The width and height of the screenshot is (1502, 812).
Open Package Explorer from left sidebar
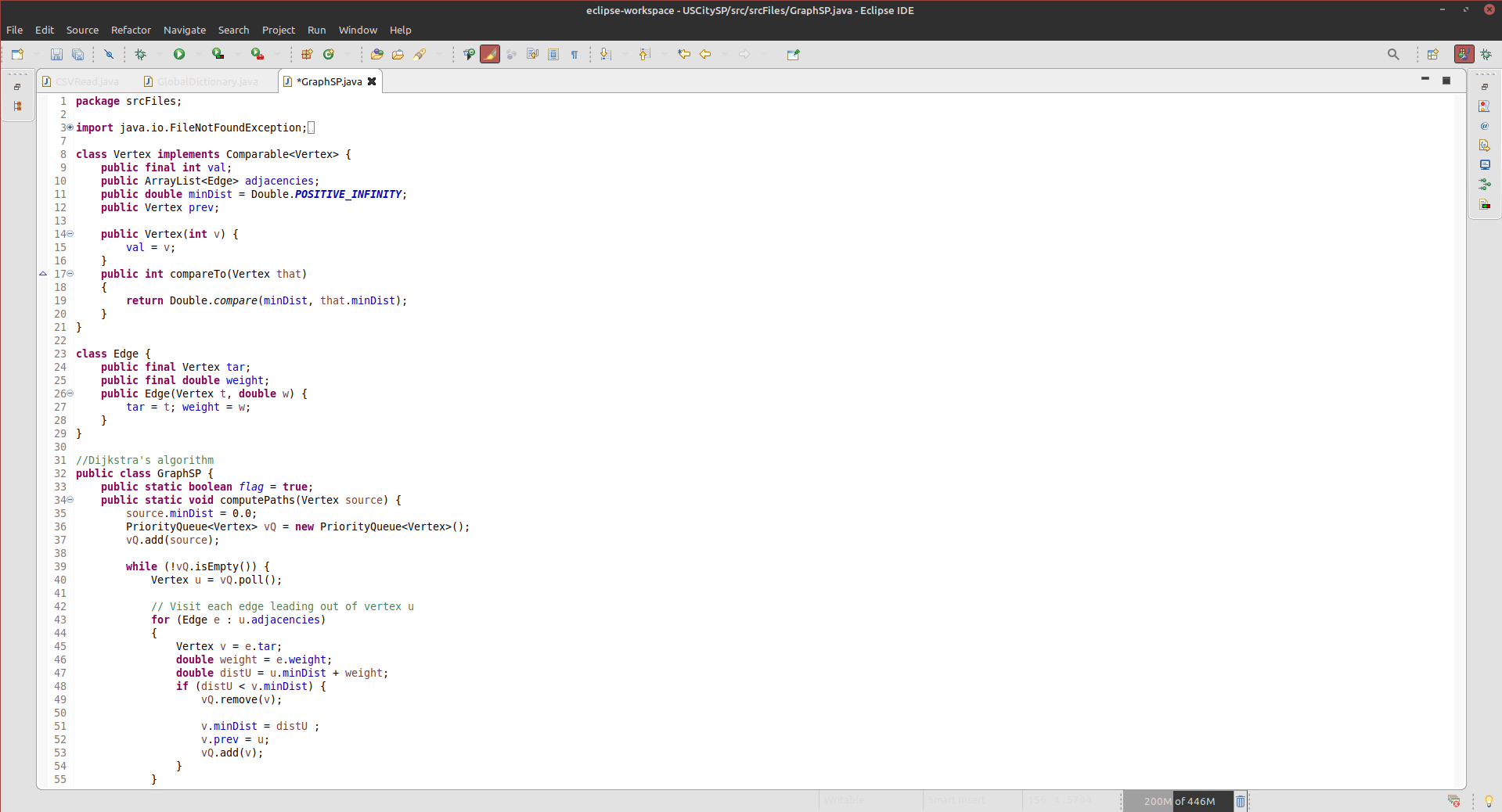17,106
